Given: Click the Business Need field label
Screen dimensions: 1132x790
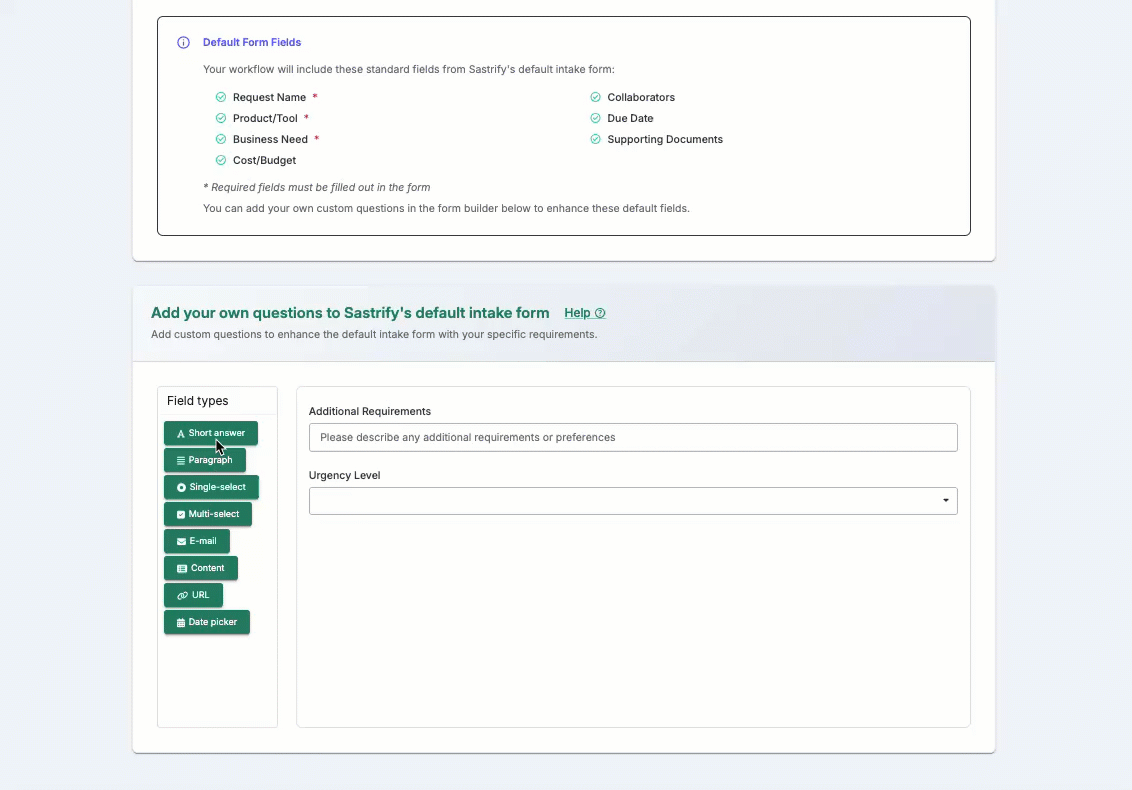Looking at the screenshot, I should click(x=270, y=139).
